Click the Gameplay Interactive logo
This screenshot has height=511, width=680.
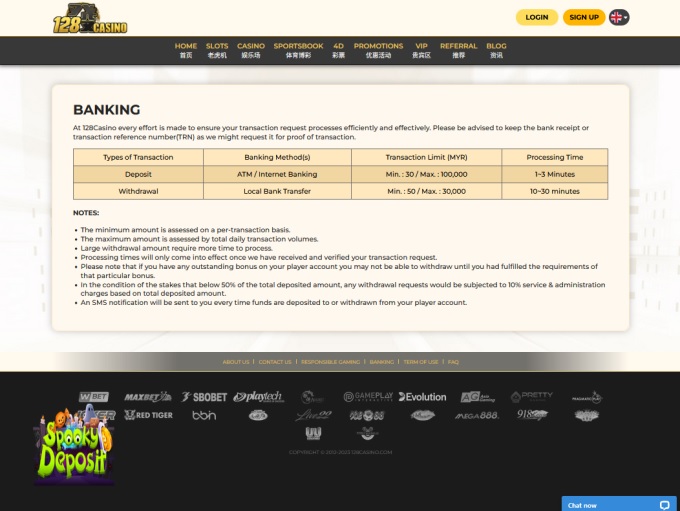[367, 397]
